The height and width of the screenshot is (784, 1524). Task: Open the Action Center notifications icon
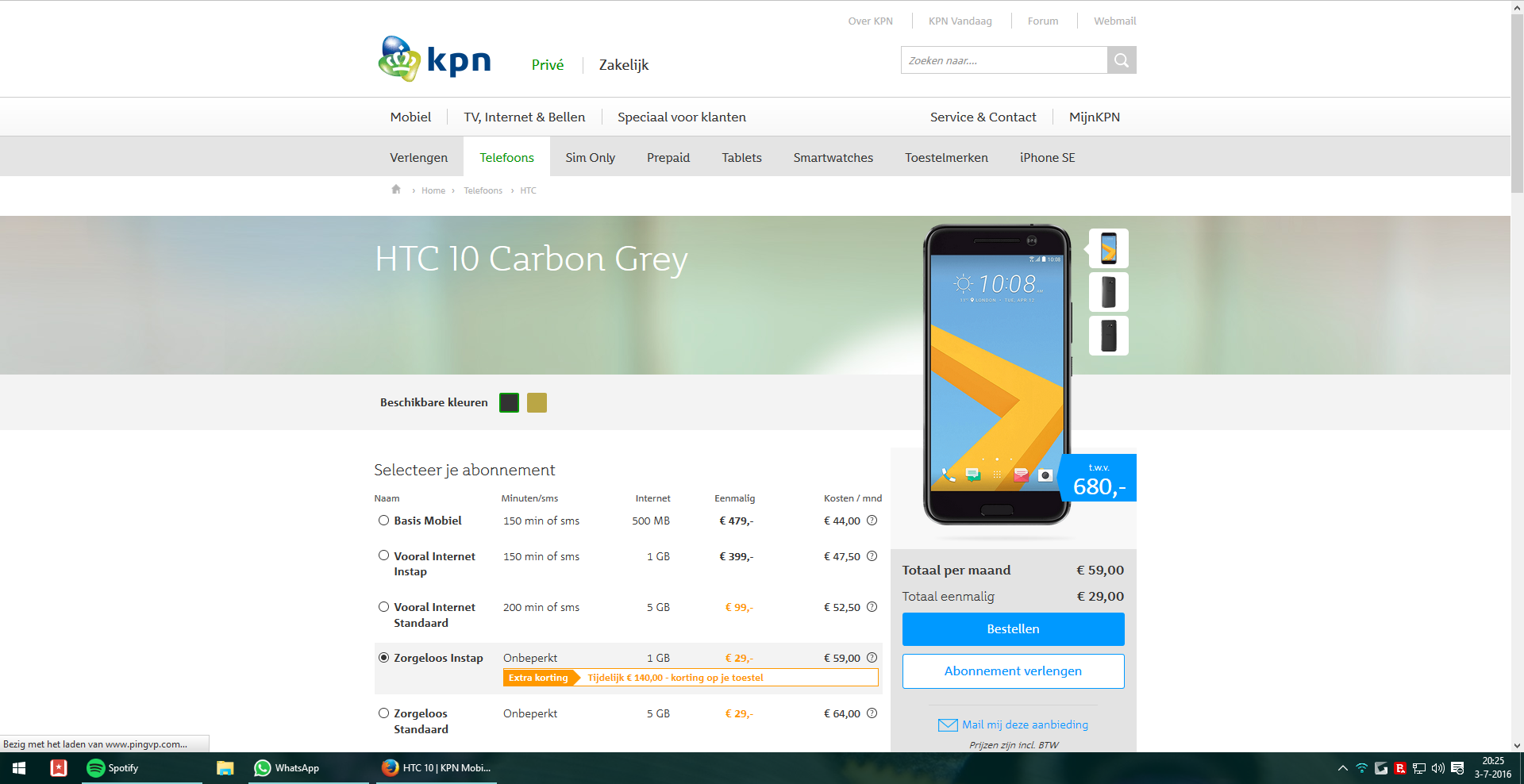click(x=1457, y=768)
